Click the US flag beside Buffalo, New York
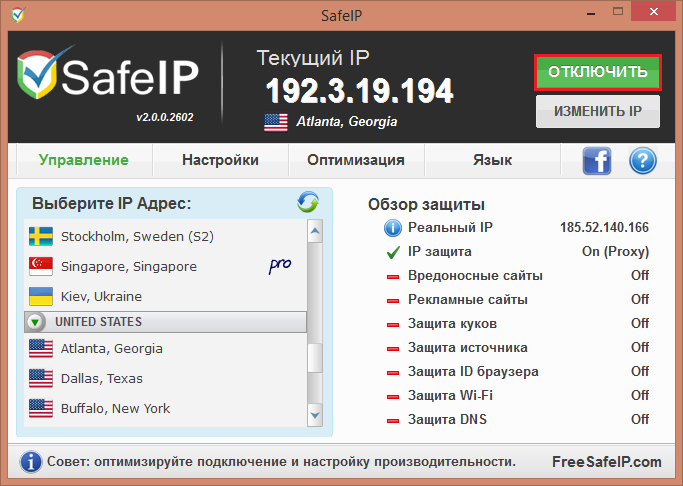This screenshot has width=683, height=486. tap(41, 408)
